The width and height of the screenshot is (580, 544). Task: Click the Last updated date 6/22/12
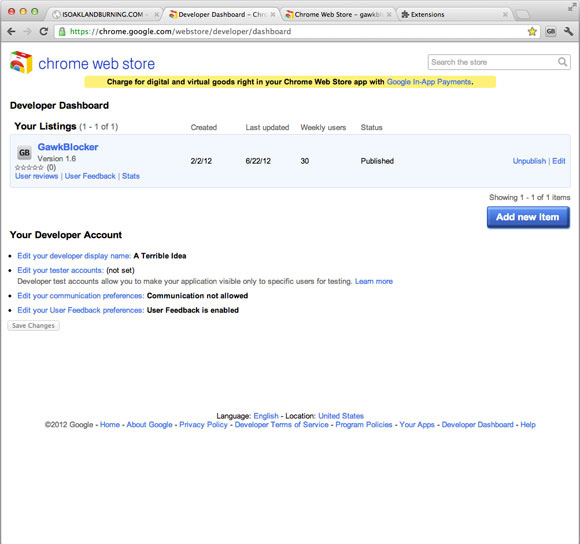258,161
